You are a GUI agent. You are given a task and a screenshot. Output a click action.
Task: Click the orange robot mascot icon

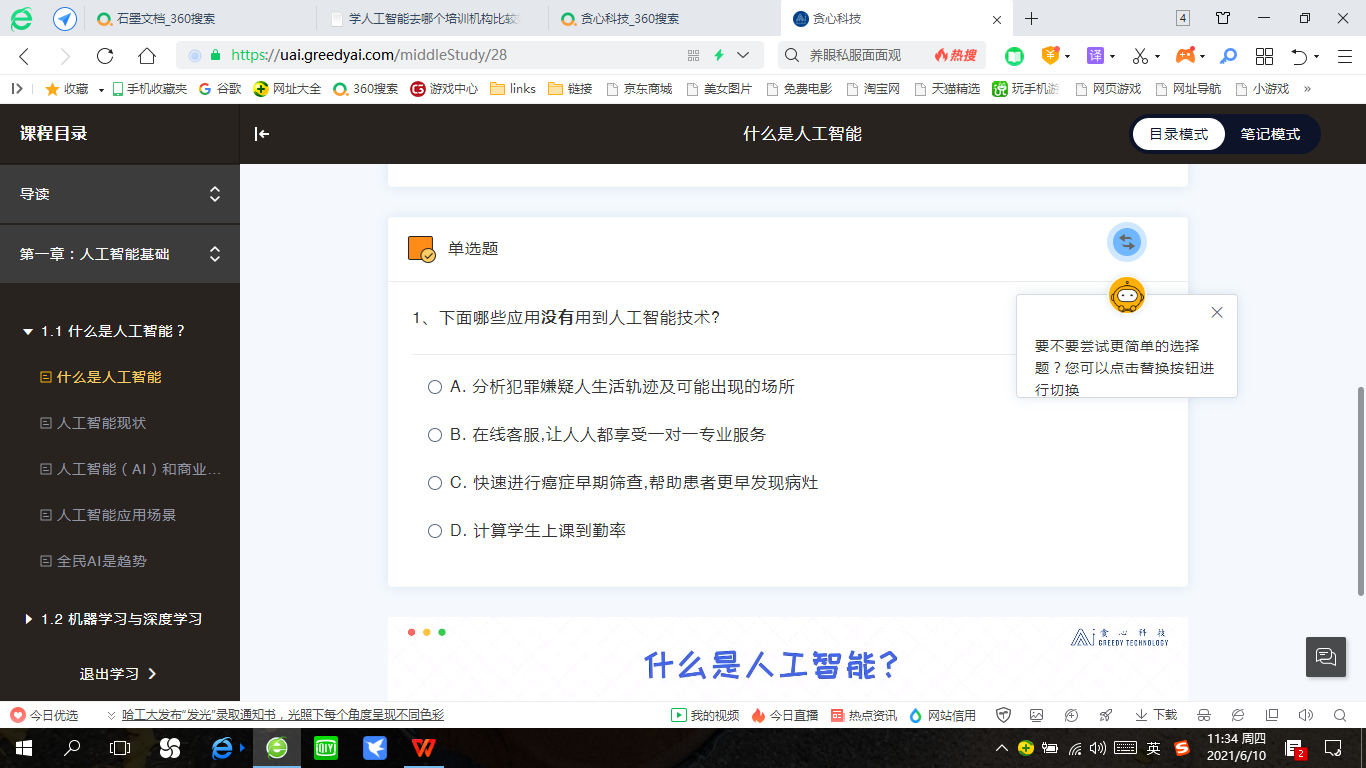pos(1128,295)
